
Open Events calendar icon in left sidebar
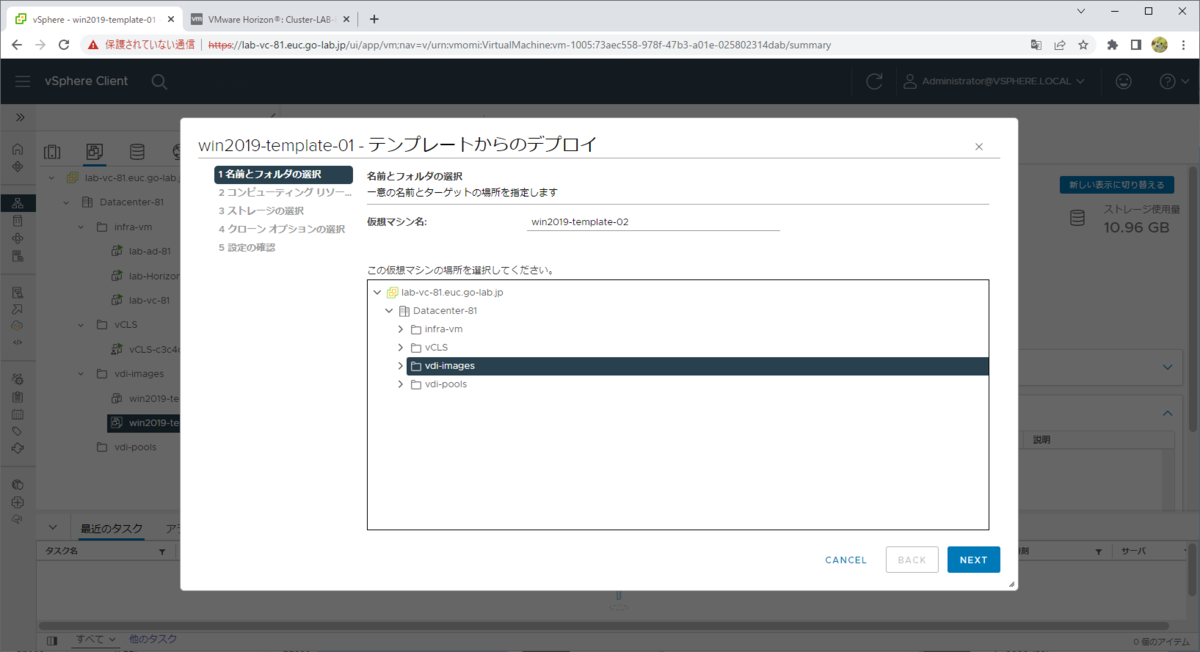[17, 414]
